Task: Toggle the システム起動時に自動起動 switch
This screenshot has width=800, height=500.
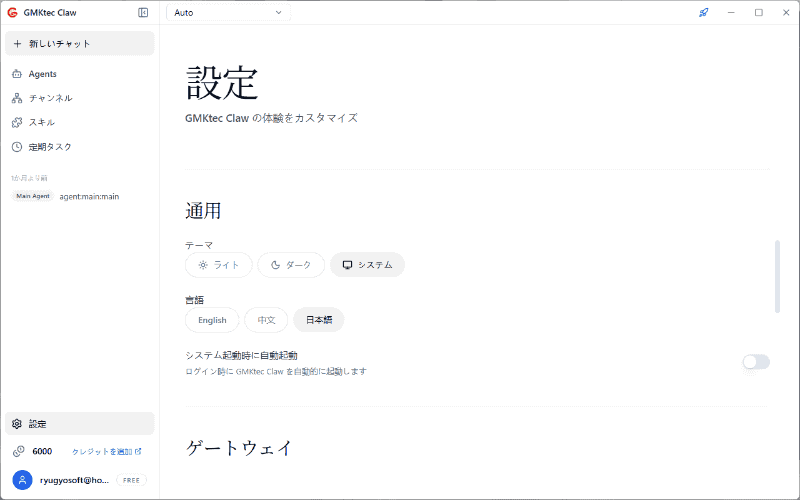Action: 756,362
